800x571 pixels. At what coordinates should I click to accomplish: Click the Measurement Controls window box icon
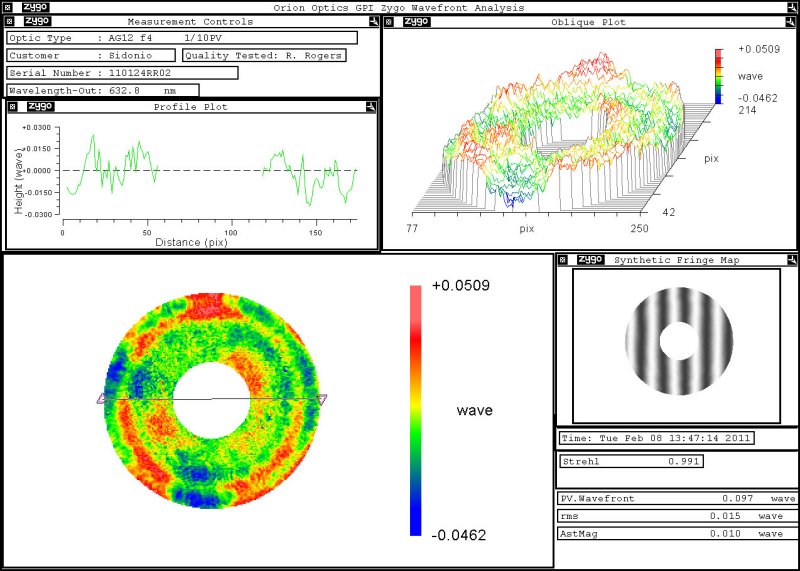(x=9, y=21)
